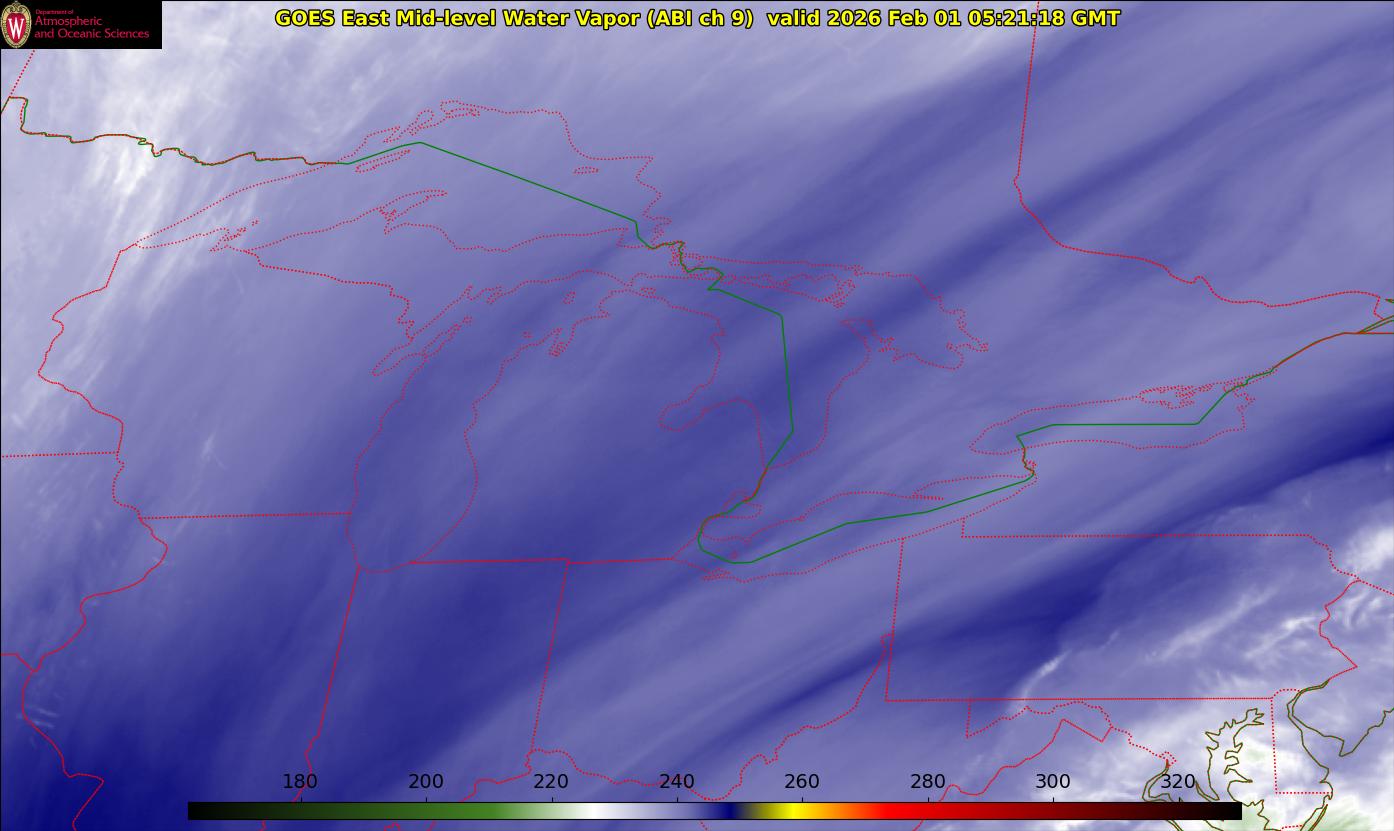This screenshot has width=1394, height=831.
Task: Click the Atmospheric and Oceanic Sciences text
Action: coord(91,27)
